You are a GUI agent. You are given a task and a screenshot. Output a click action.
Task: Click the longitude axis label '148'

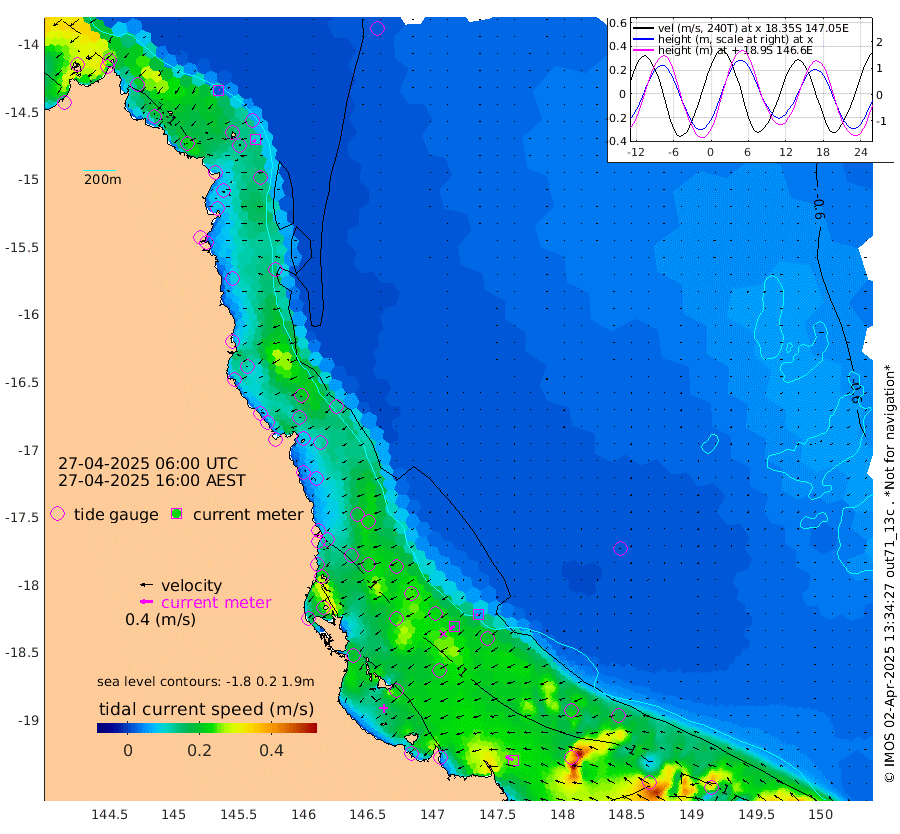pyautogui.click(x=562, y=814)
